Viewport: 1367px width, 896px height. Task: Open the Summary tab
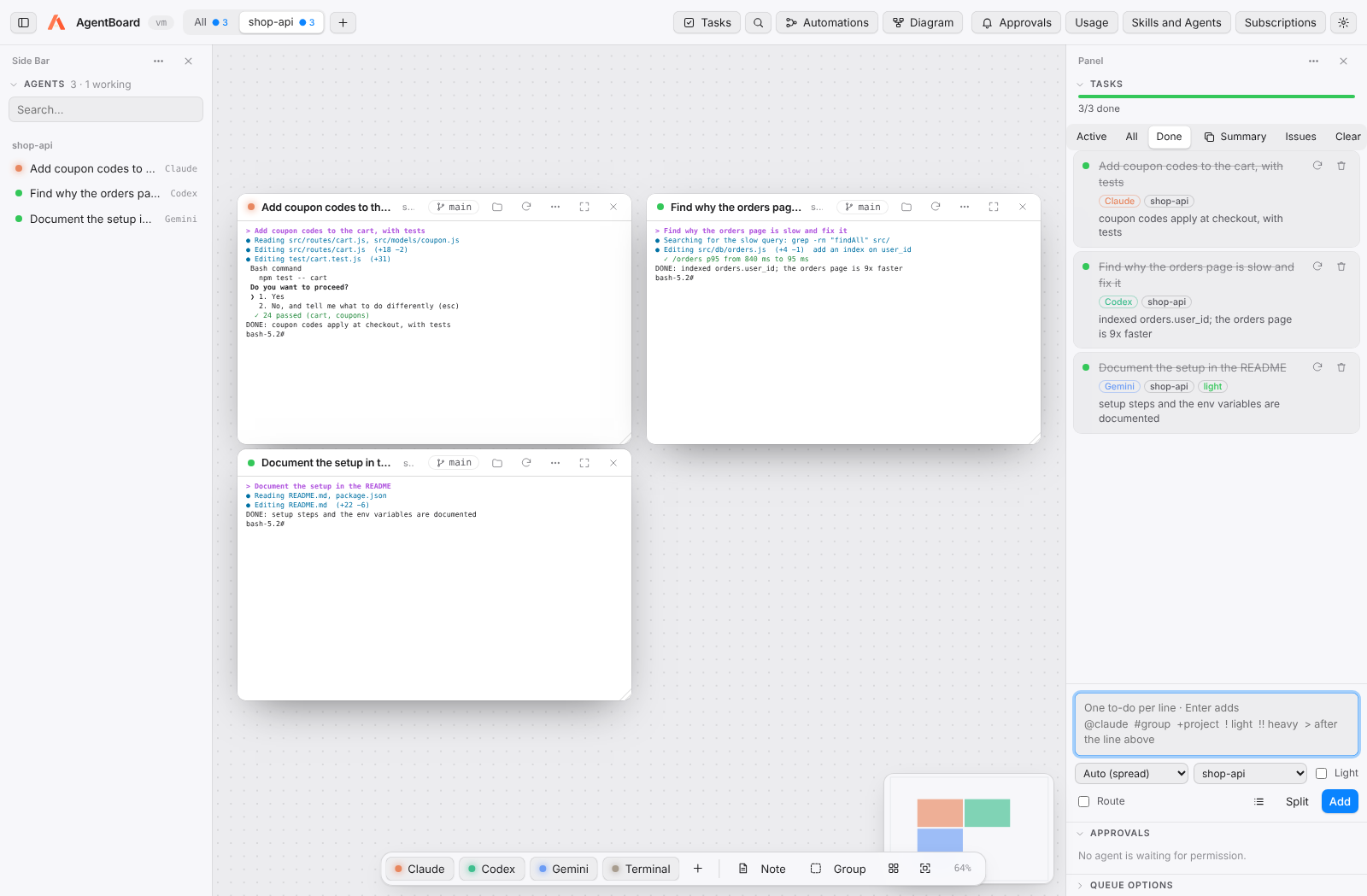(x=1235, y=137)
